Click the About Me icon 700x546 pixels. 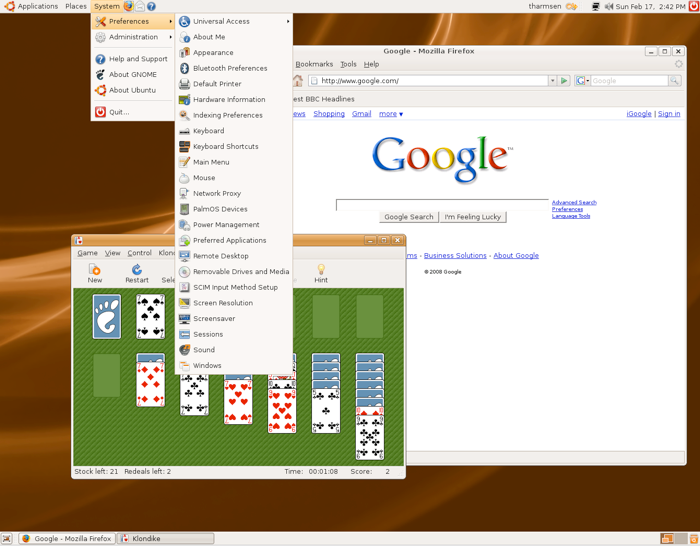click(x=184, y=37)
